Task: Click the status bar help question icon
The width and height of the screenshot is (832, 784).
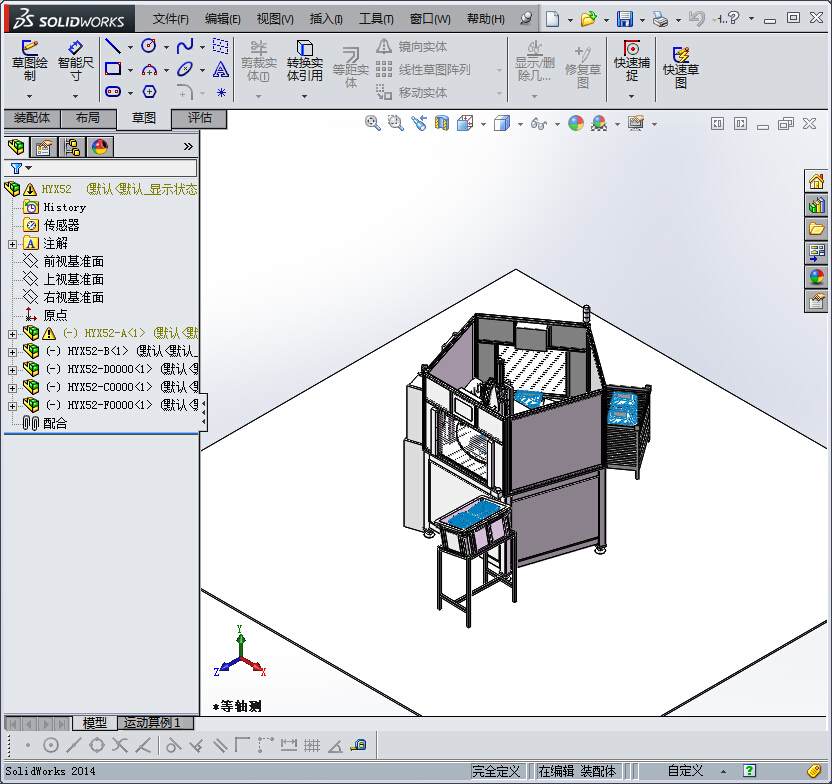Action: point(749,770)
